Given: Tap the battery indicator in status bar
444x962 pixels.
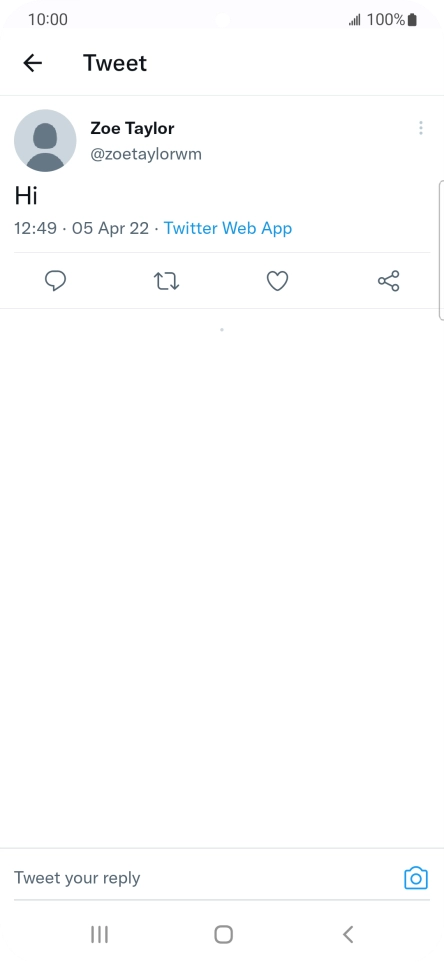Looking at the screenshot, I should click(x=412, y=20).
